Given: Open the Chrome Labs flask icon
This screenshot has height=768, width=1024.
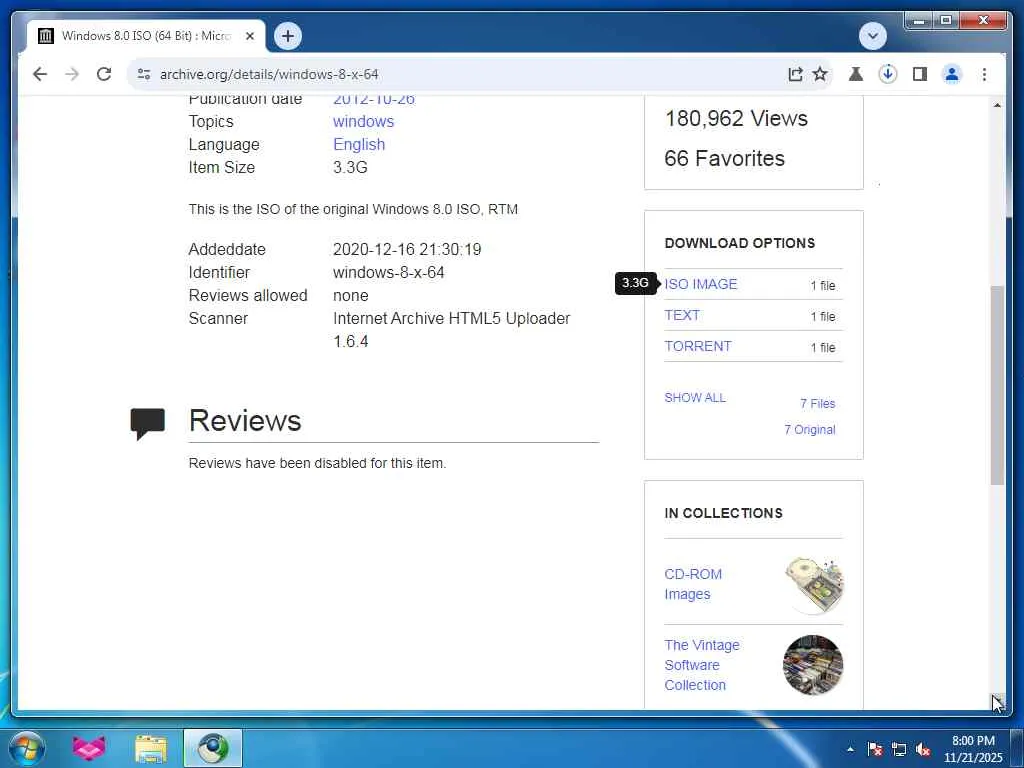Looking at the screenshot, I should pyautogui.click(x=856, y=74).
